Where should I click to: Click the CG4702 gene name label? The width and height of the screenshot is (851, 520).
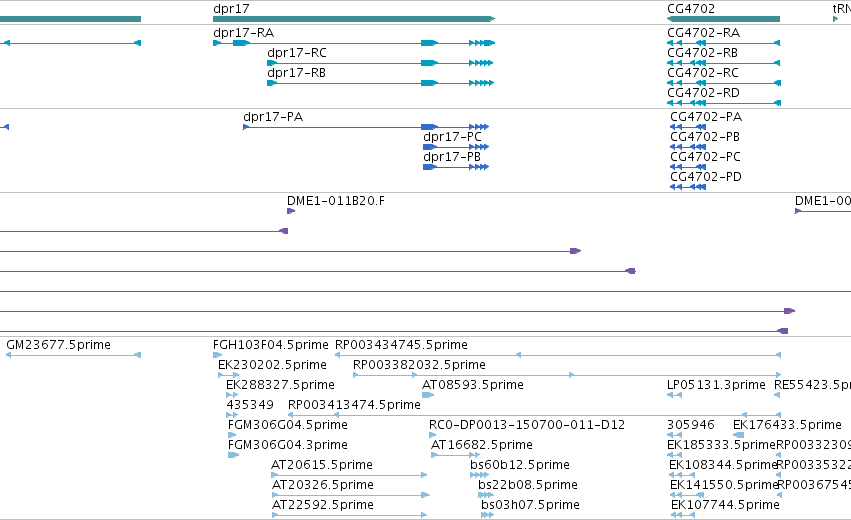tap(691, 9)
